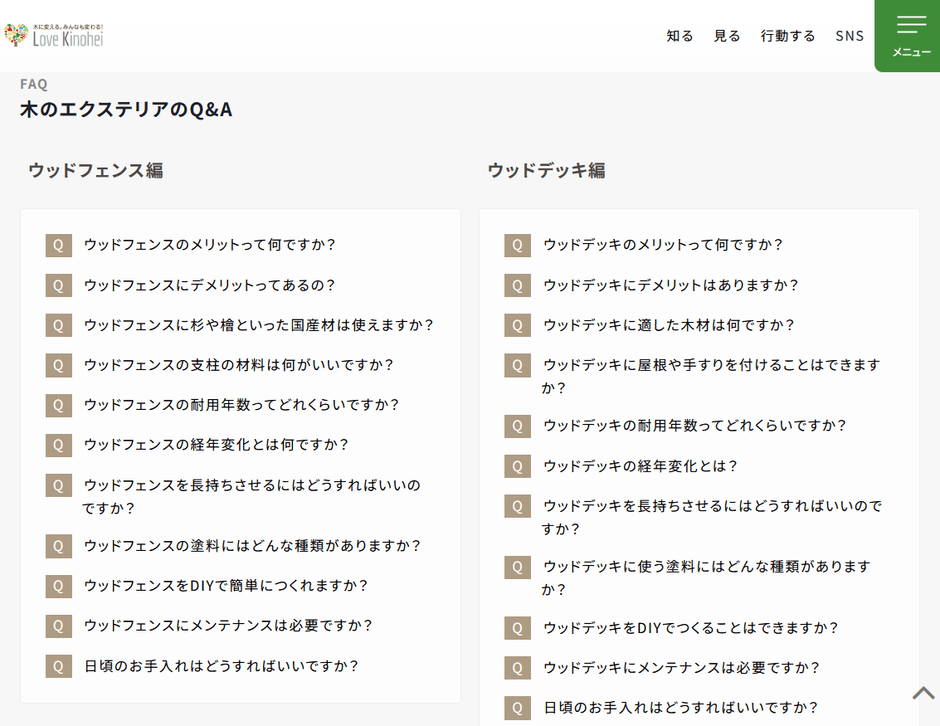
Task: Click the Q icon beside 日頃のお手入れはどうすればいいですか？ in ウッドフェンス編
Action: pos(58,666)
